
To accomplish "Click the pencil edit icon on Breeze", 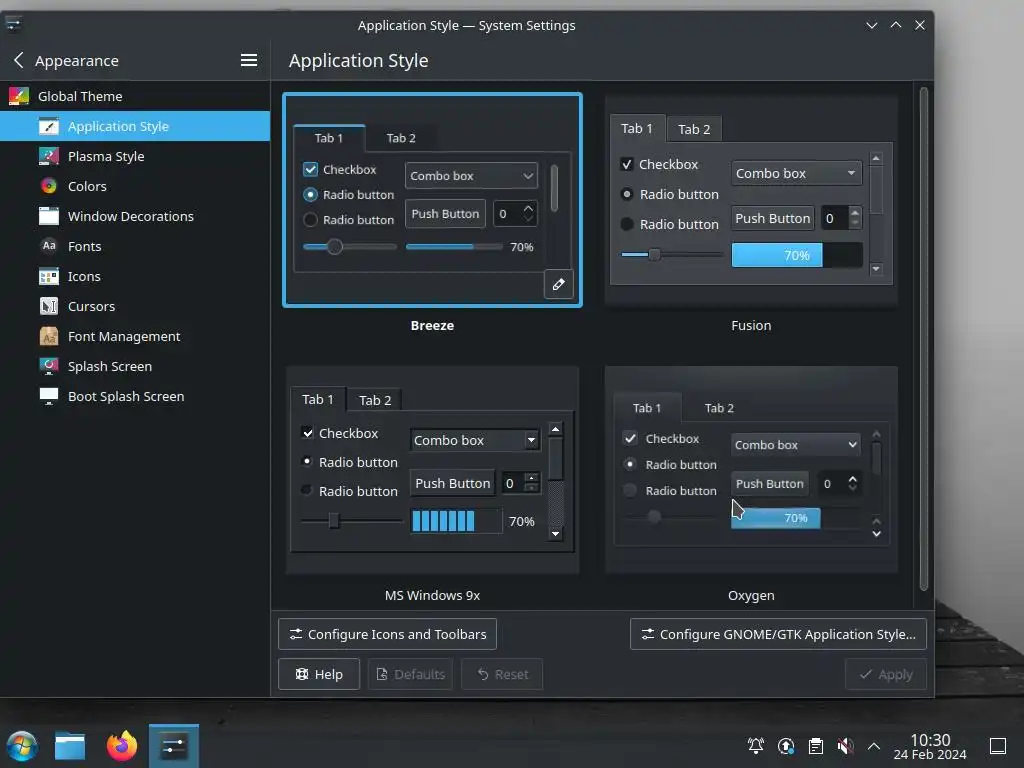I will coord(558,284).
